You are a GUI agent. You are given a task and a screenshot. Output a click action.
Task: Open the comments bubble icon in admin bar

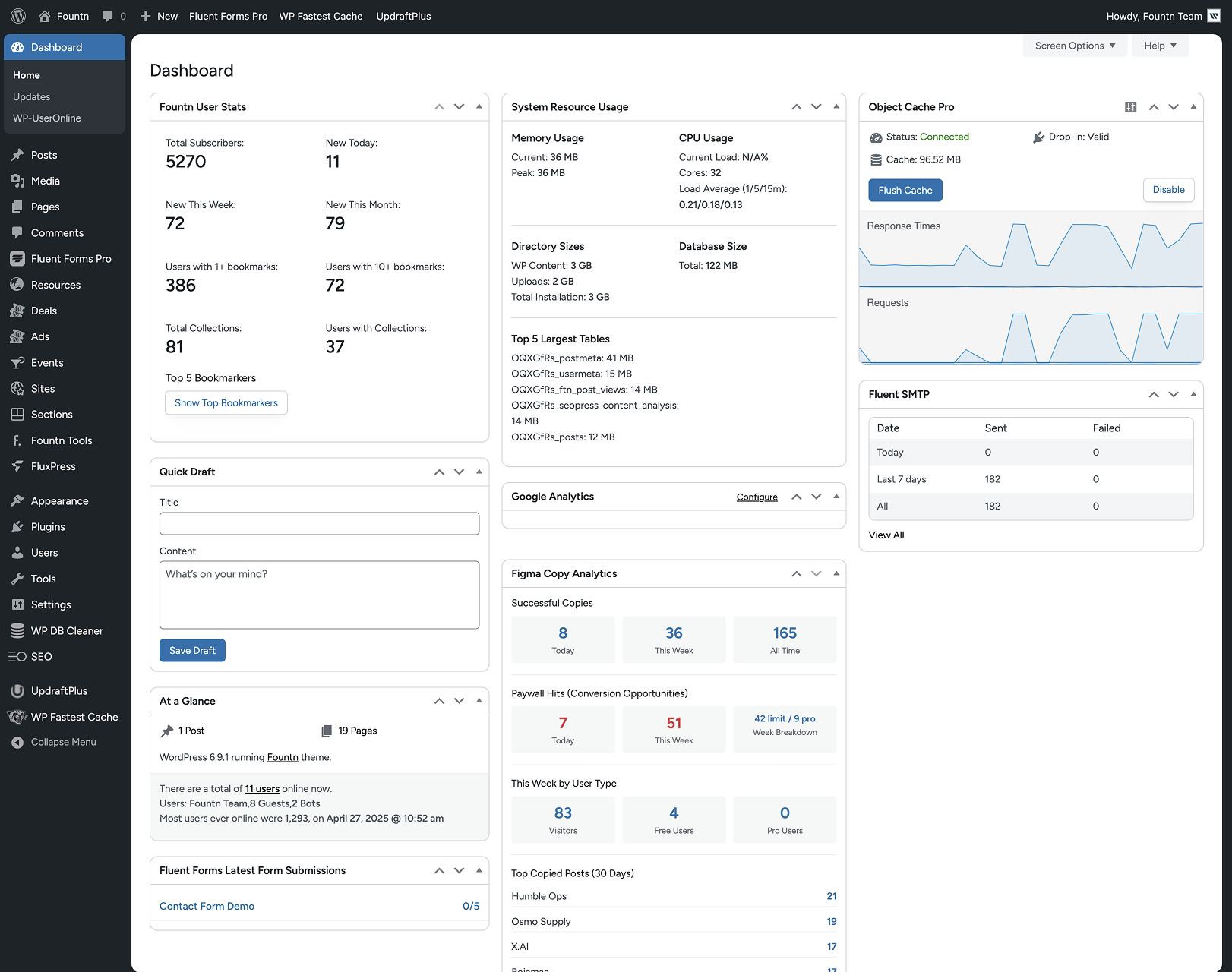tap(108, 16)
